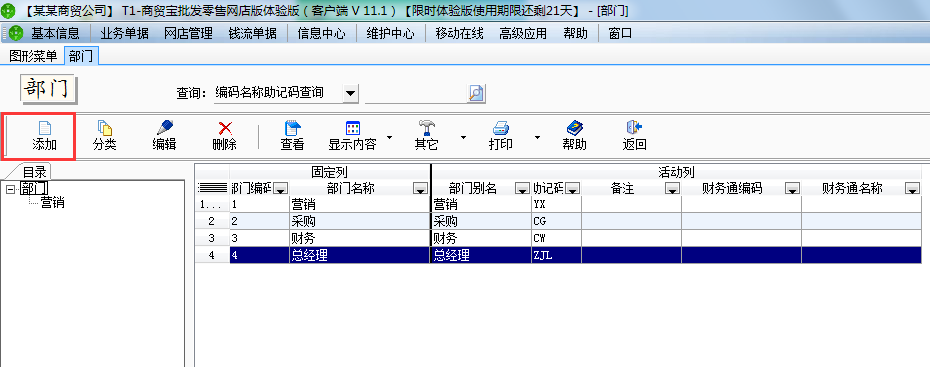The height and width of the screenshot is (367, 930).
Task: Open the 移动在线 menu
Action: pyautogui.click(x=460, y=34)
